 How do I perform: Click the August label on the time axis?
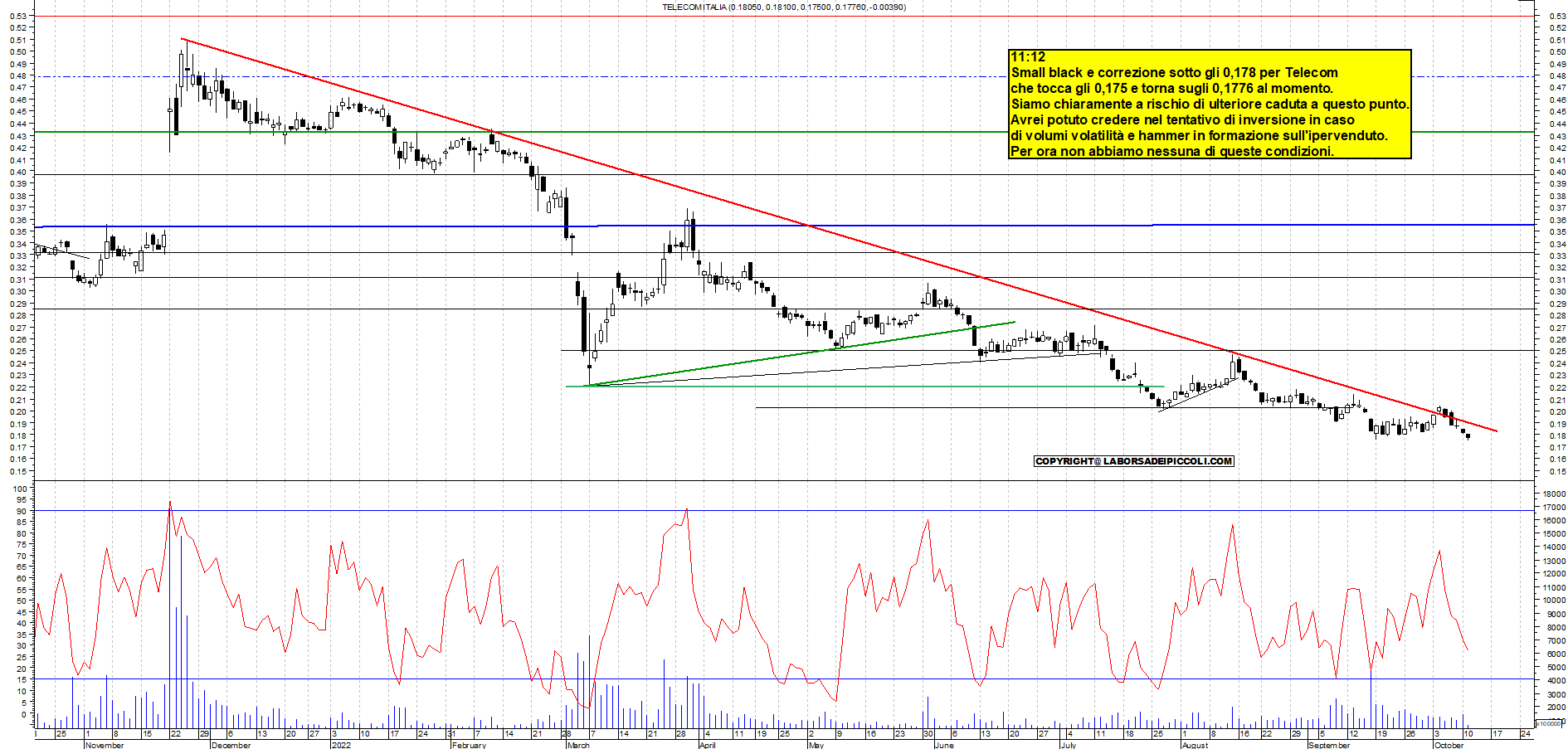[1195, 745]
